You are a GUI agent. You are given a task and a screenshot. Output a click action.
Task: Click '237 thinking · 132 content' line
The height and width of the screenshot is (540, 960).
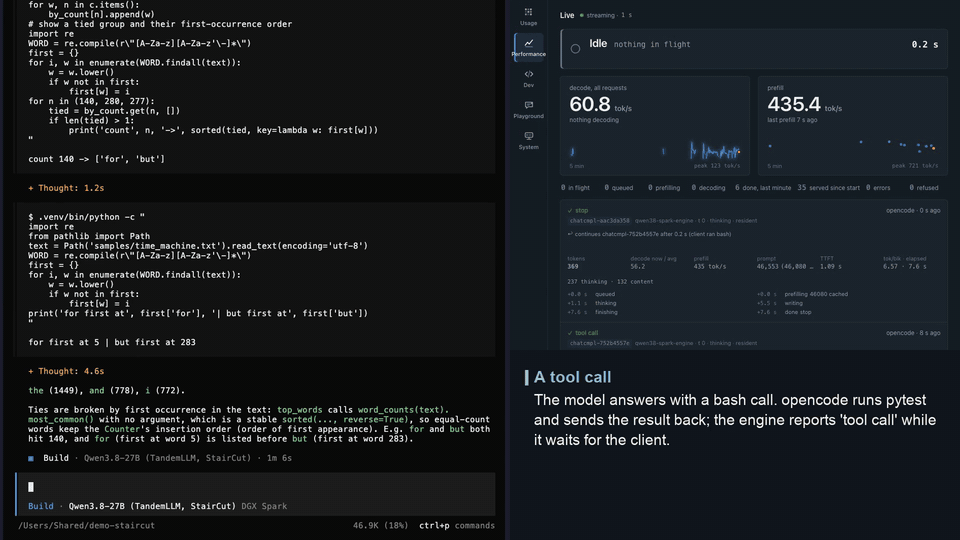pos(610,282)
